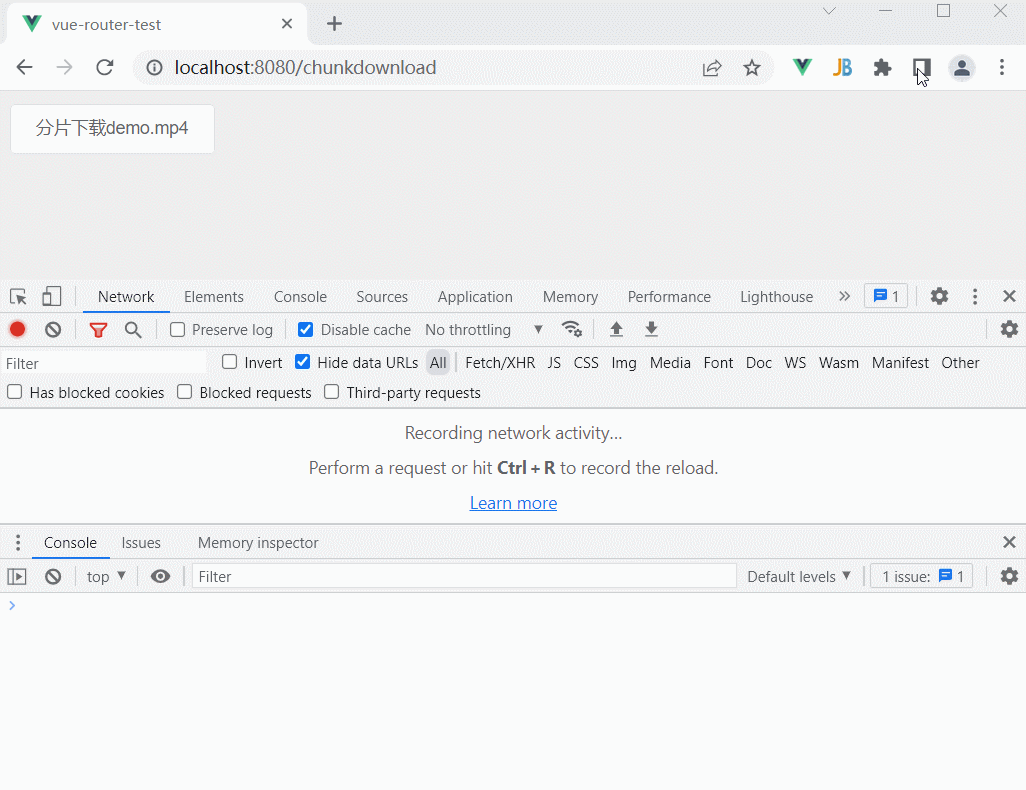
Task: Click the network Filter text field
Action: point(104,363)
